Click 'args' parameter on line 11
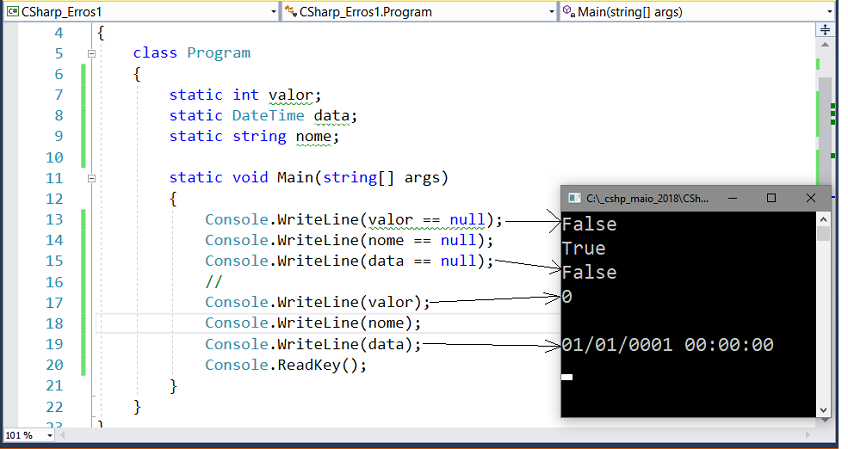The image size is (848, 449). [x=422, y=179]
